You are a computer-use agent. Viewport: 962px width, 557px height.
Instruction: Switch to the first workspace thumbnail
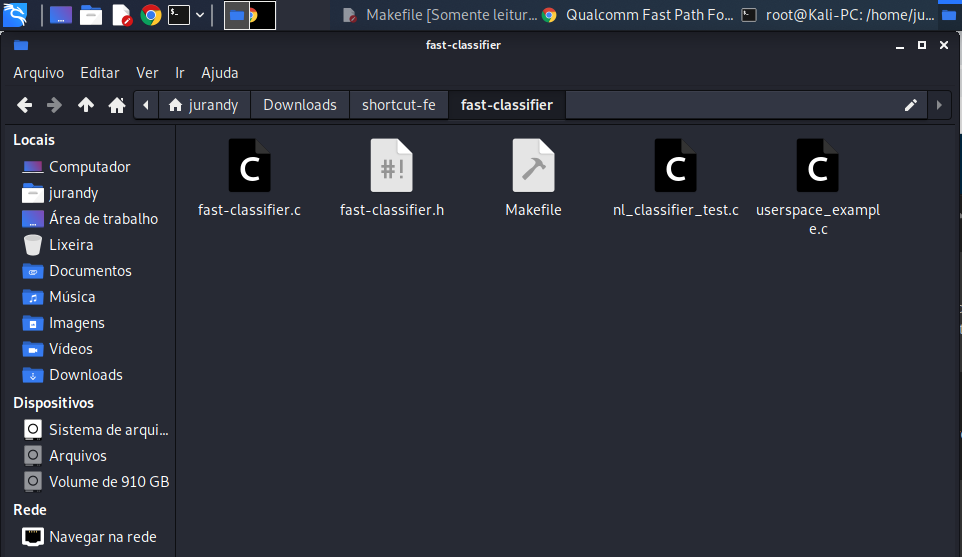(x=237, y=15)
